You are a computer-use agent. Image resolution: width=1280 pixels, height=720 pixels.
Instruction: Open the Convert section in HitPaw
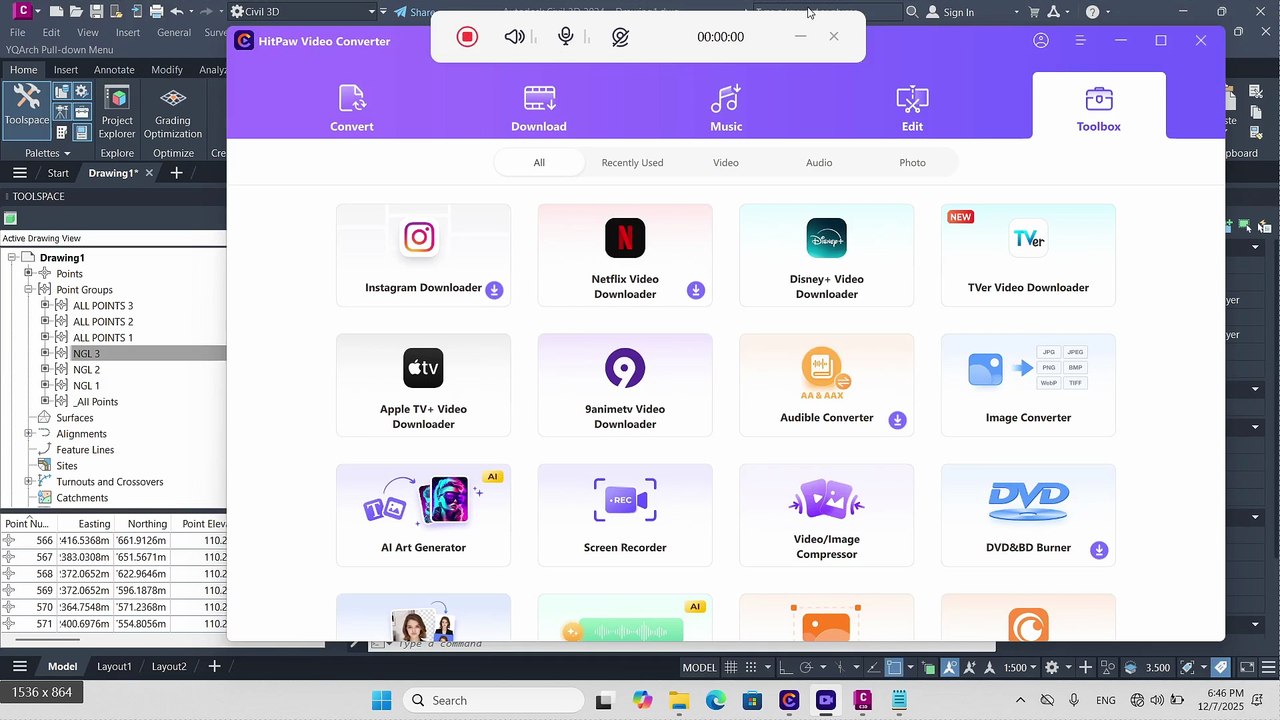[x=352, y=108]
